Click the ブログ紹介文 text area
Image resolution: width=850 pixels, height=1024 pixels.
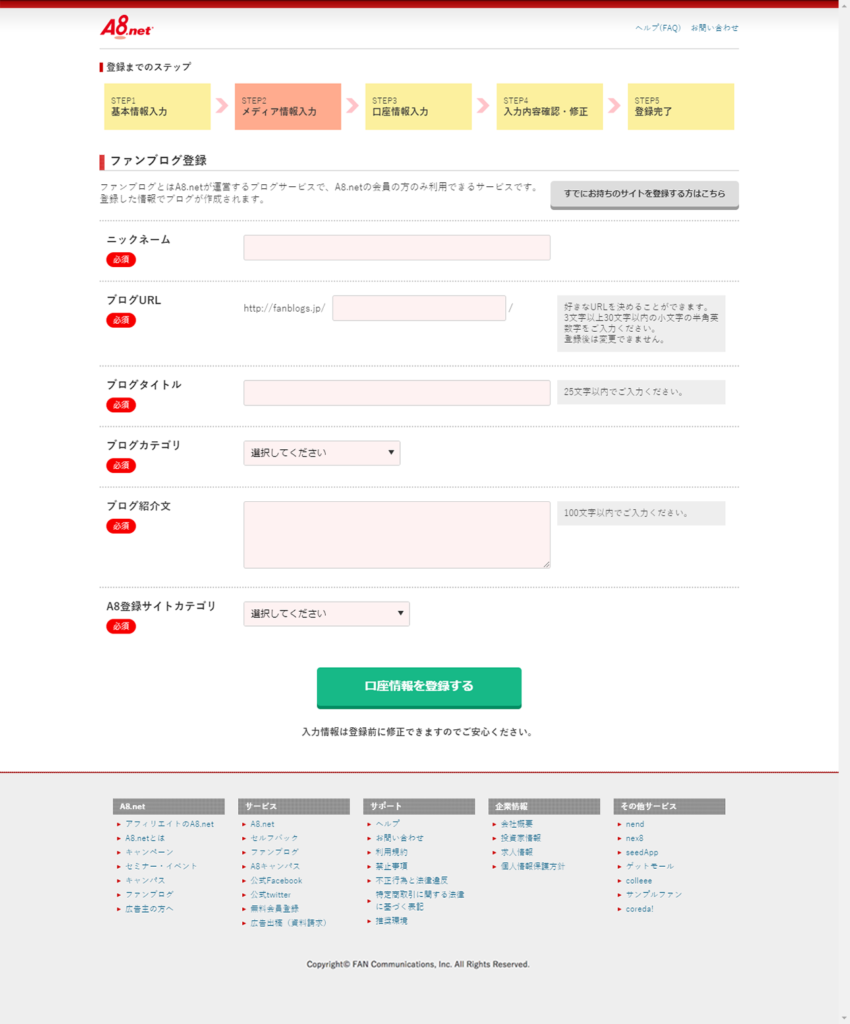point(396,534)
